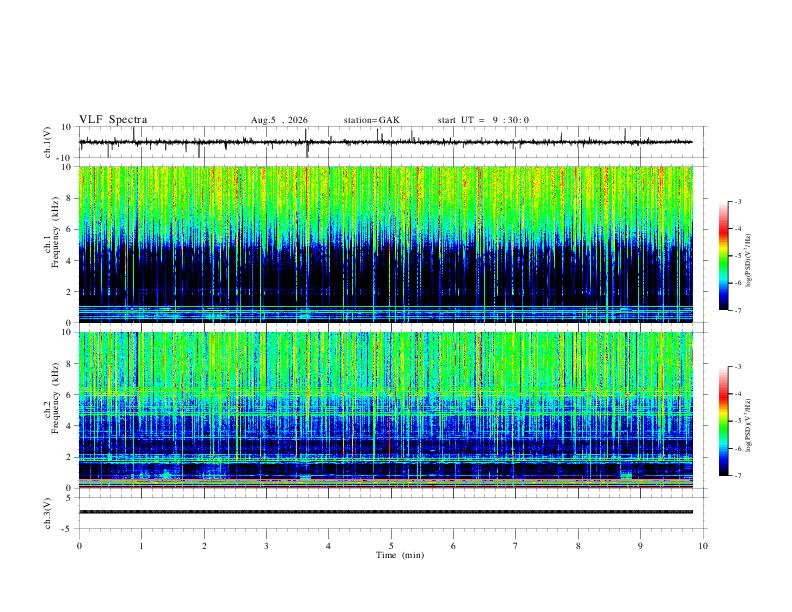Click the '8' kHz tick on ch.2 spectrogram
The height and width of the screenshot is (612, 792).
[x=70, y=364]
